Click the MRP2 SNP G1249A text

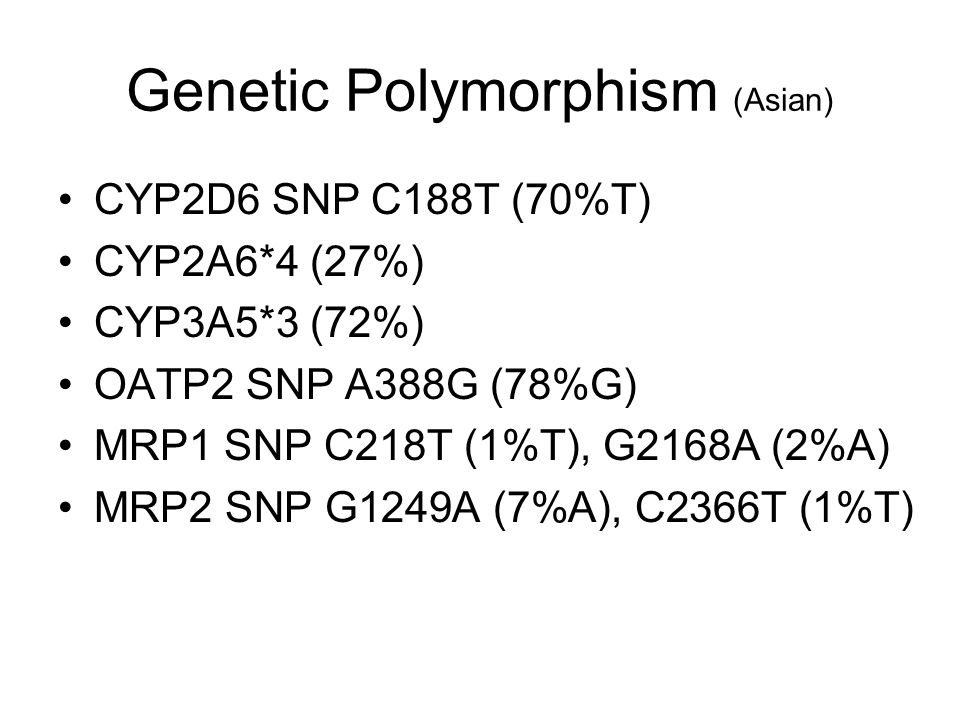(x=287, y=508)
